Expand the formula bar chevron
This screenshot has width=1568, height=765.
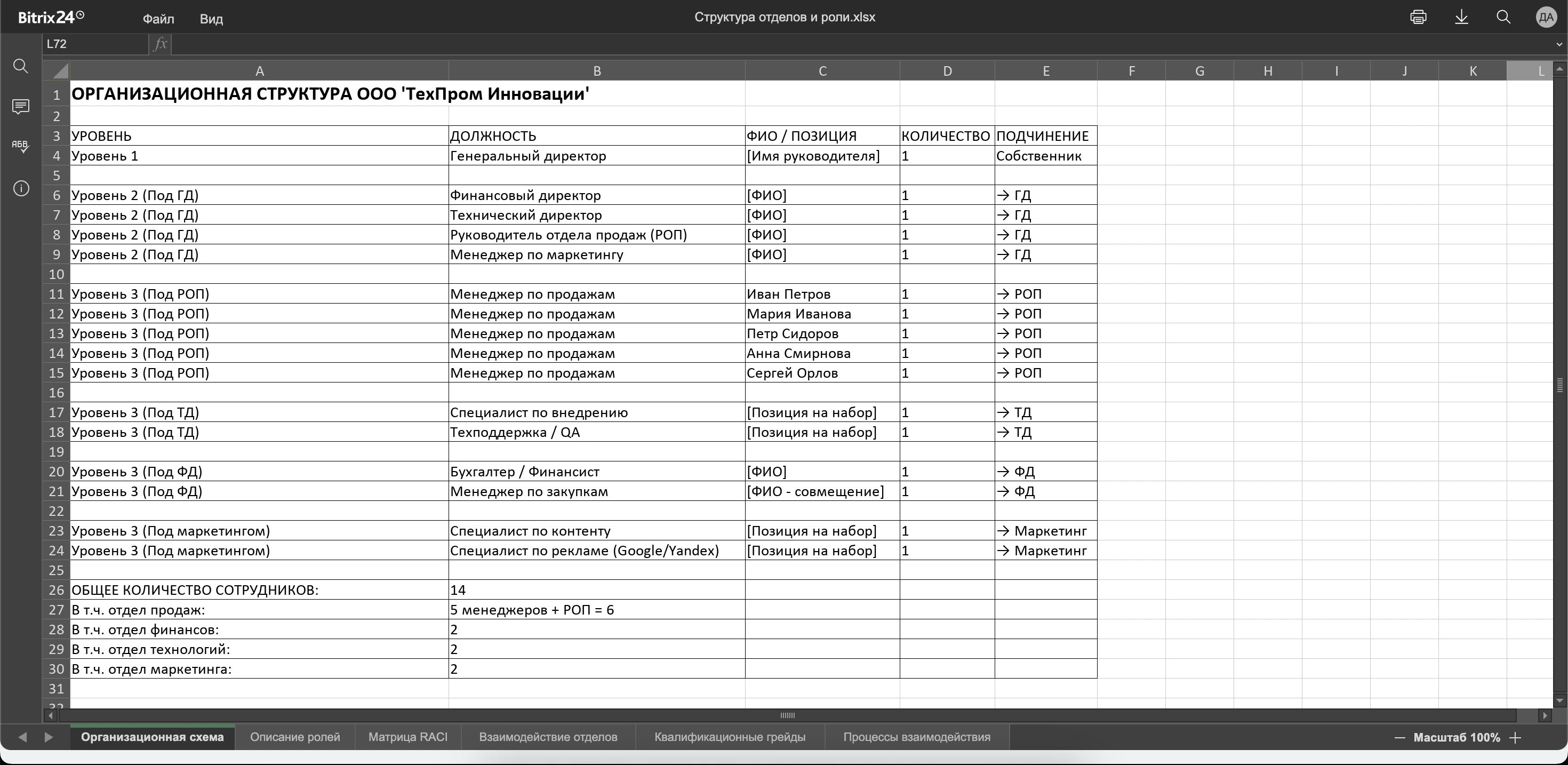[x=1559, y=44]
